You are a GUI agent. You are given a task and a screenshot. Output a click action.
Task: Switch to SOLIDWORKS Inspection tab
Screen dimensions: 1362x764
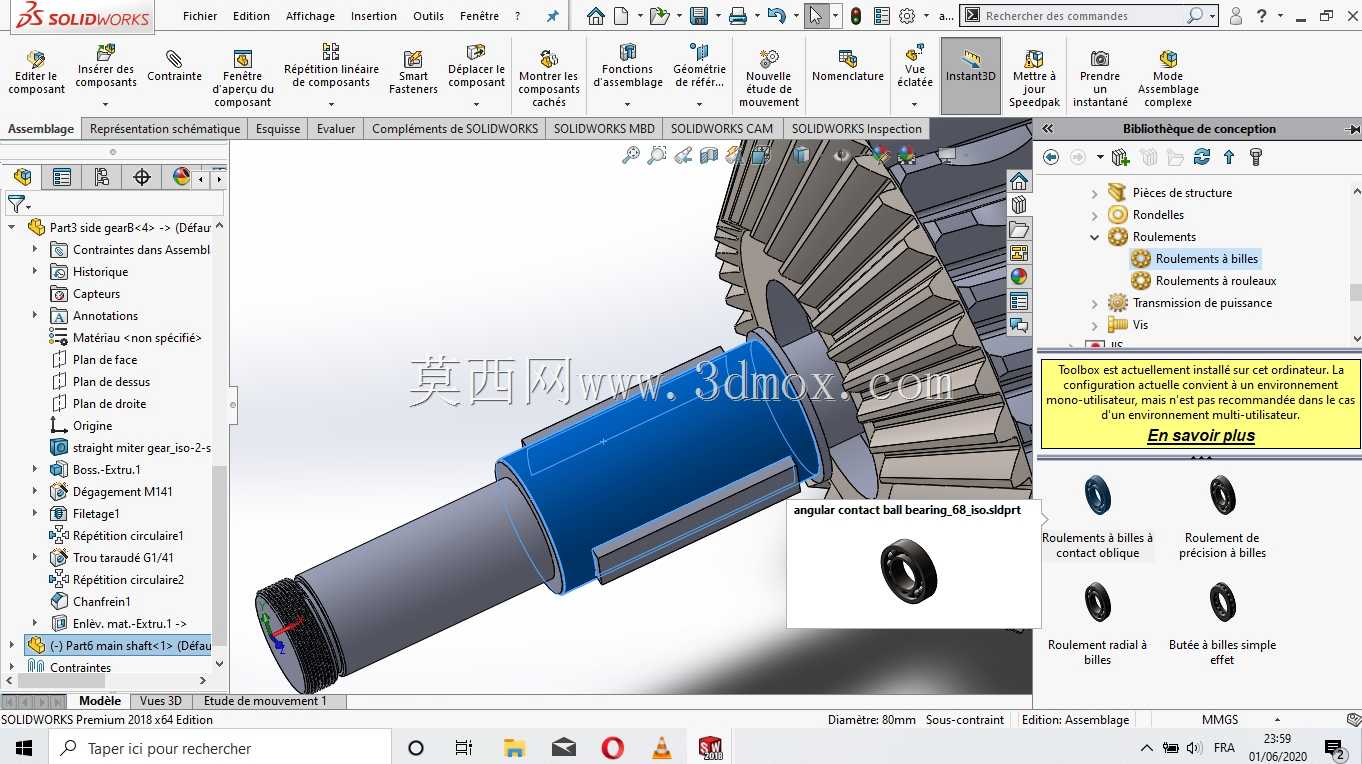point(856,128)
